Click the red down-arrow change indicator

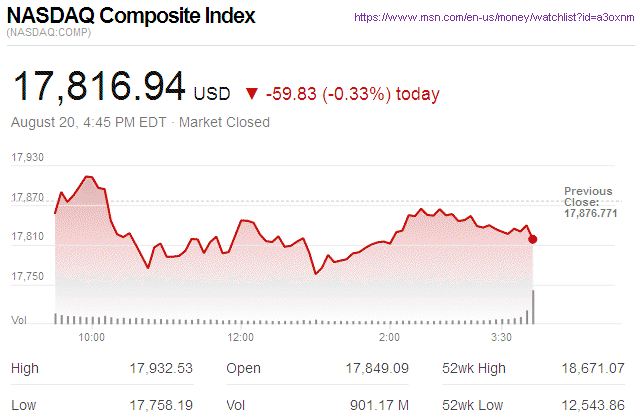point(249,94)
